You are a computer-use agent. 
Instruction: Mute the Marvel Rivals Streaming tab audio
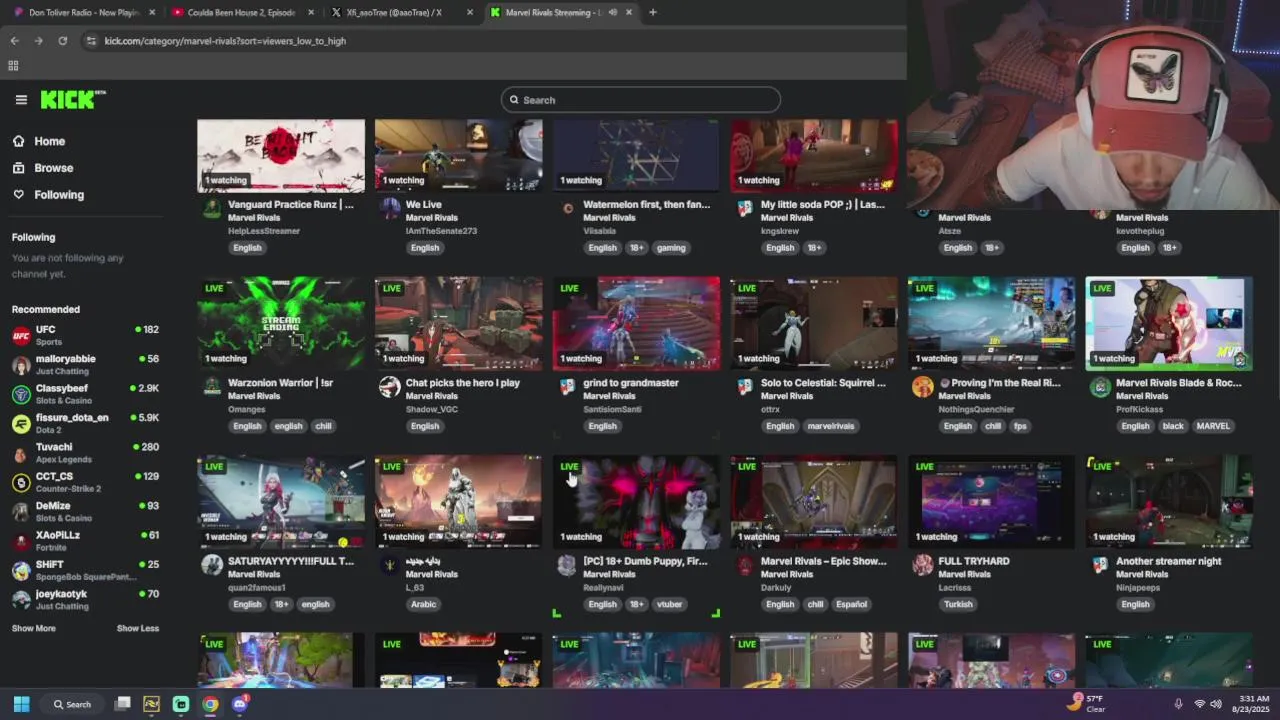point(613,12)
